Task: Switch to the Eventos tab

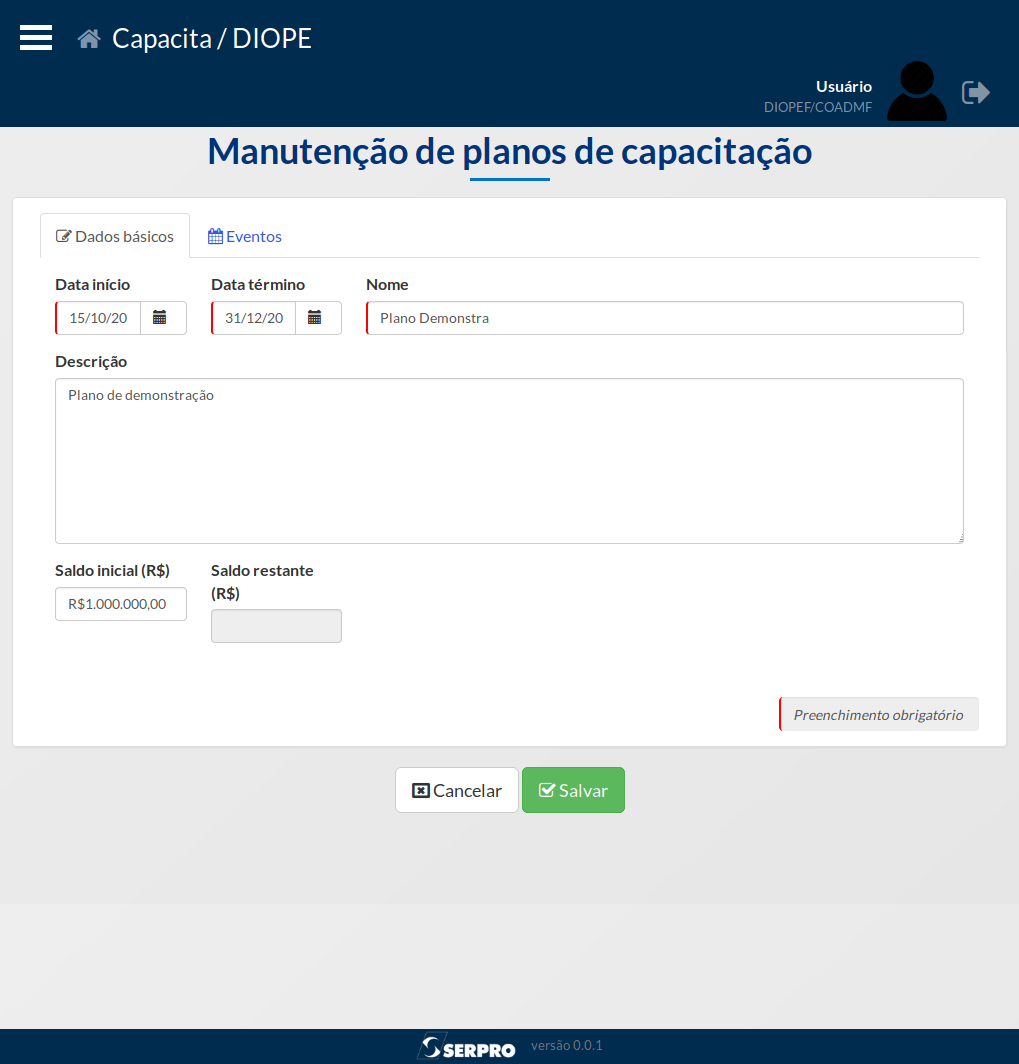Action: pyautogui.click(x=244, y=236)
